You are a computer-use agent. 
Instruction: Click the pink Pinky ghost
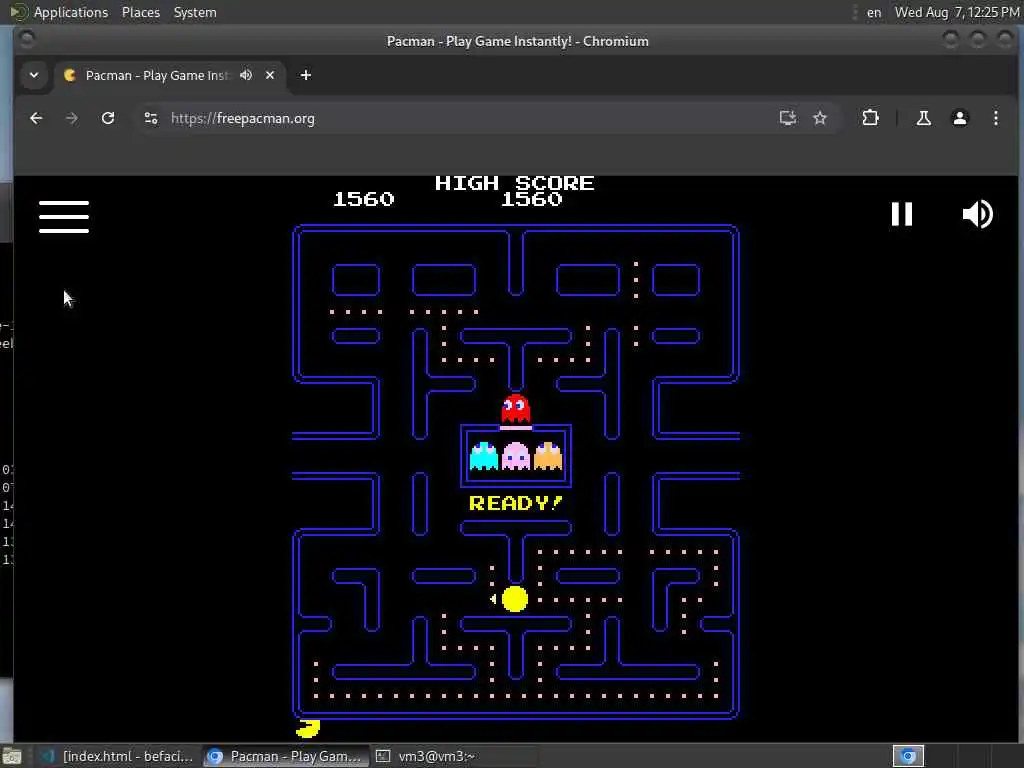(516, 456)
